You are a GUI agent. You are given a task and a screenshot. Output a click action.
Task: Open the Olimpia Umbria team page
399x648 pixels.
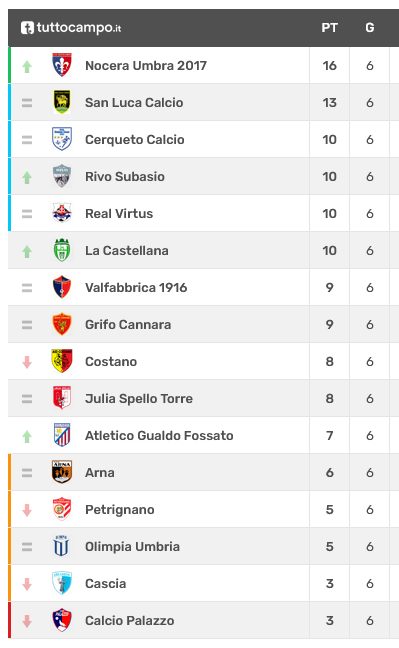132,546
